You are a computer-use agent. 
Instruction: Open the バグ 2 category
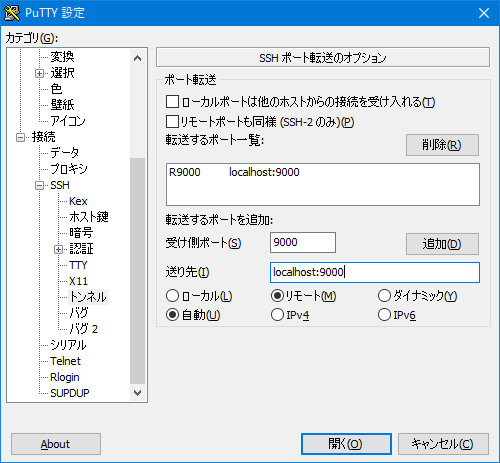[83, 329]
